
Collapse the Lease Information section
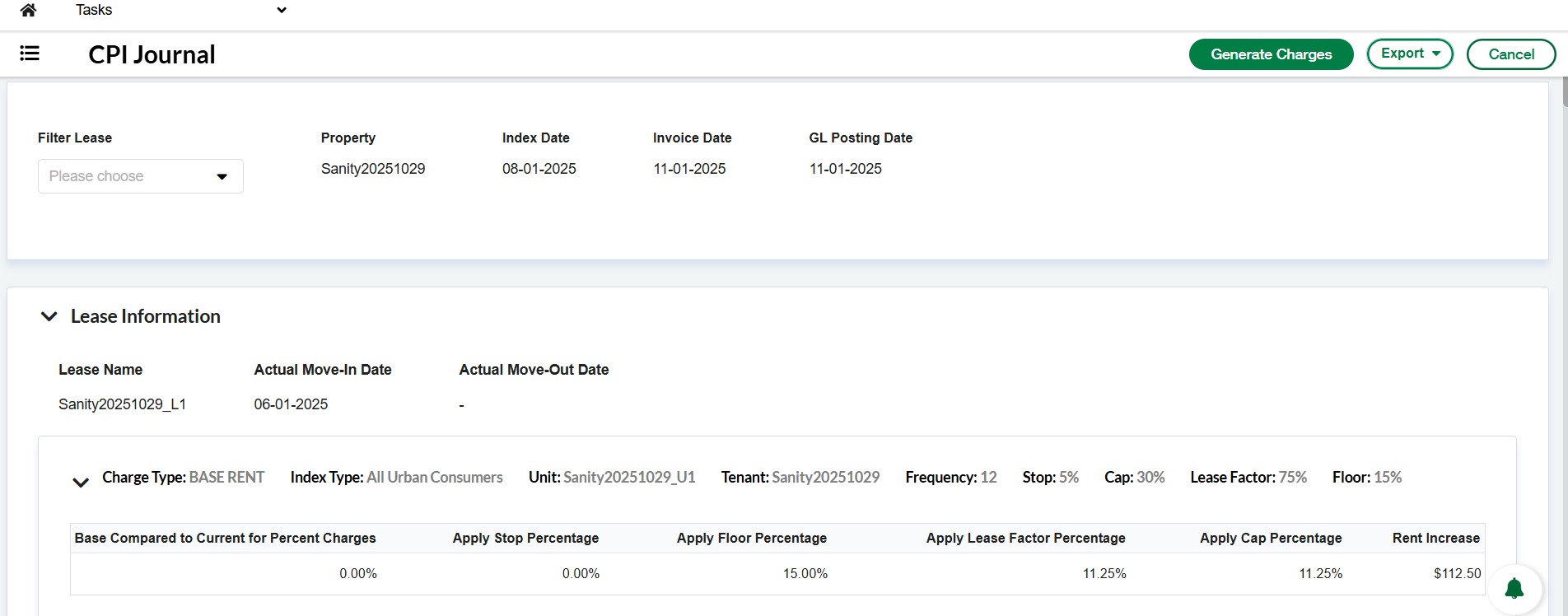pos(49,316)
